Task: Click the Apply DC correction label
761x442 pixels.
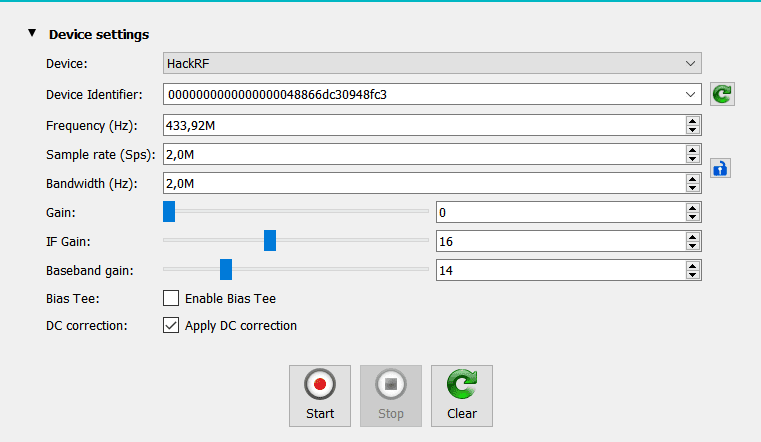Action: coord(241,326)
